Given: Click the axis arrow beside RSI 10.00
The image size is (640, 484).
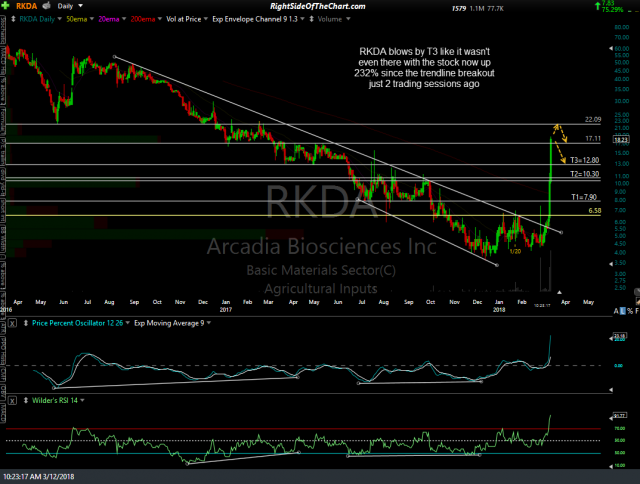Looking at the screenshot, I should click(611, 466).
